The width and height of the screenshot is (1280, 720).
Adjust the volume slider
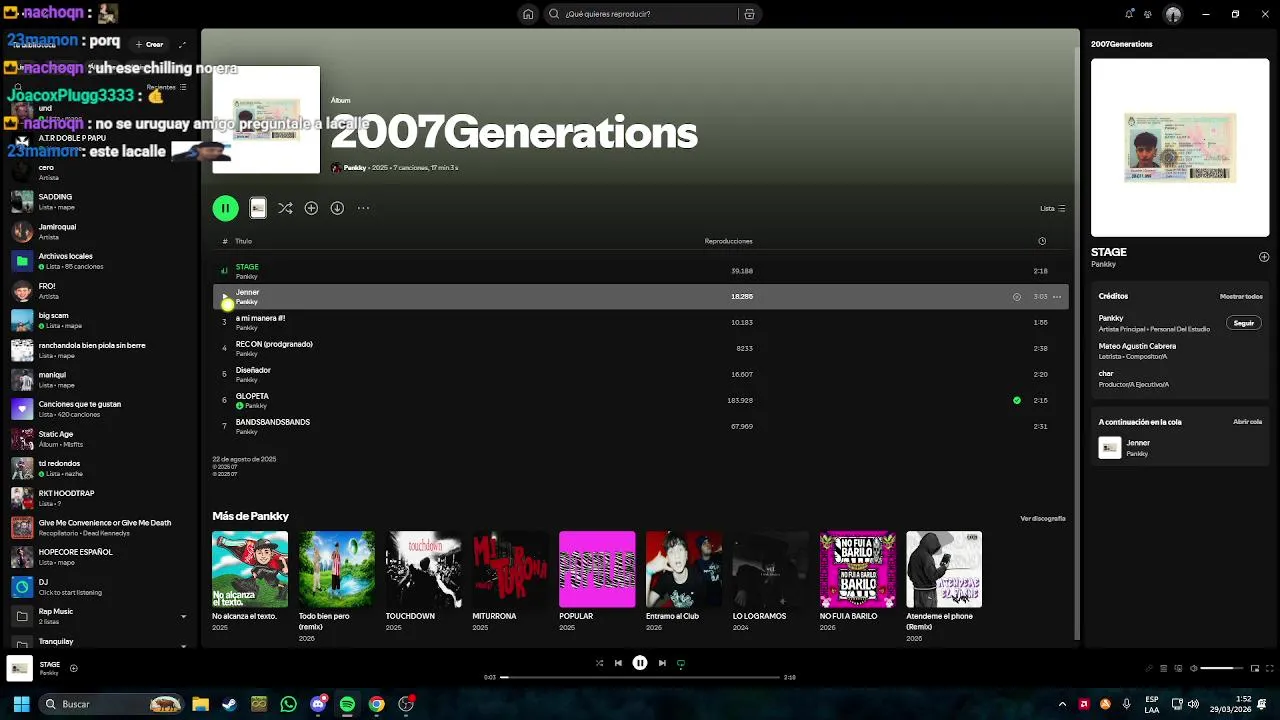pyautogui.click(x=1222, y=668)
